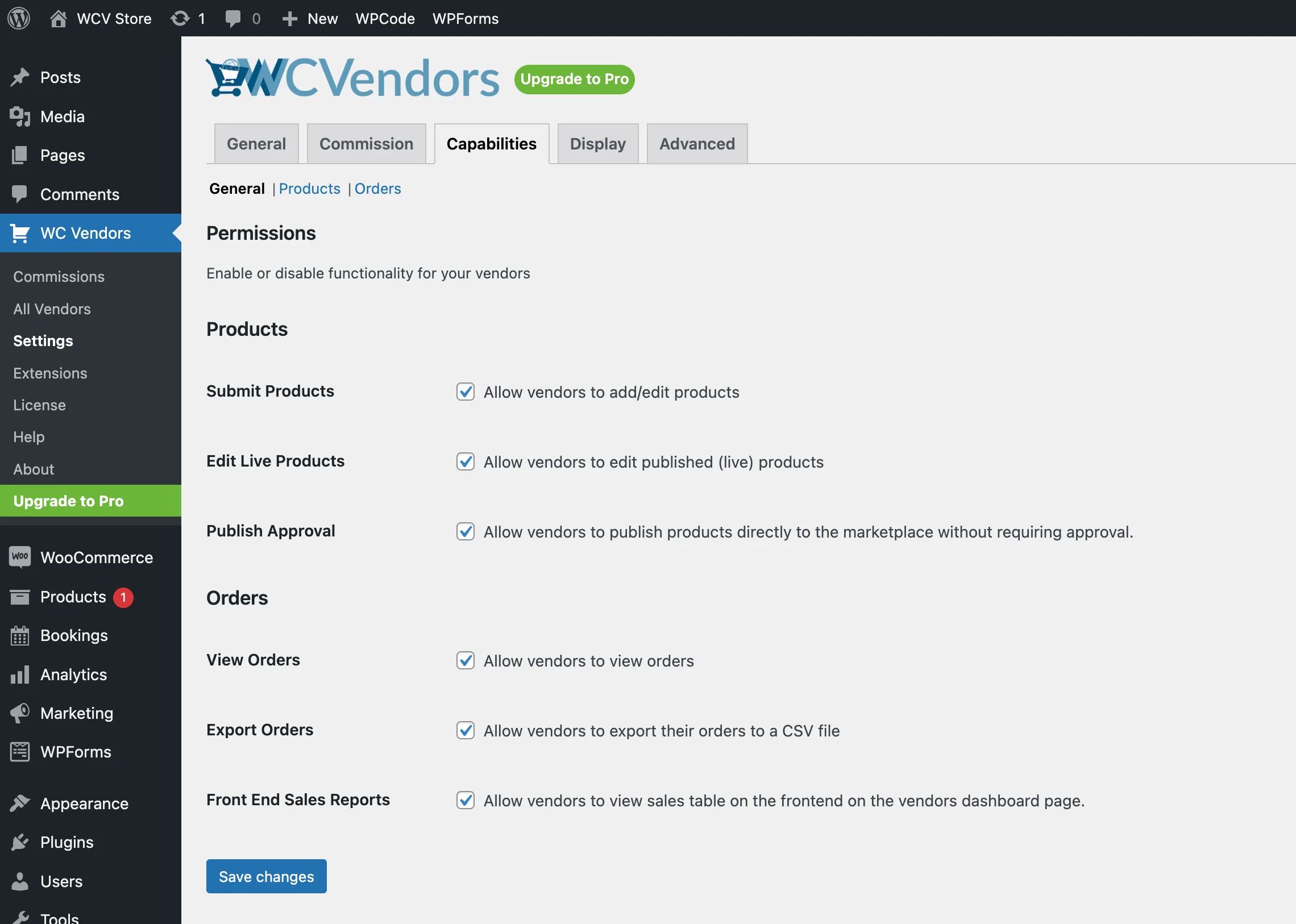Open Bookings via its calendar icon
1296x924 pixels.
[x=20, y=635]
